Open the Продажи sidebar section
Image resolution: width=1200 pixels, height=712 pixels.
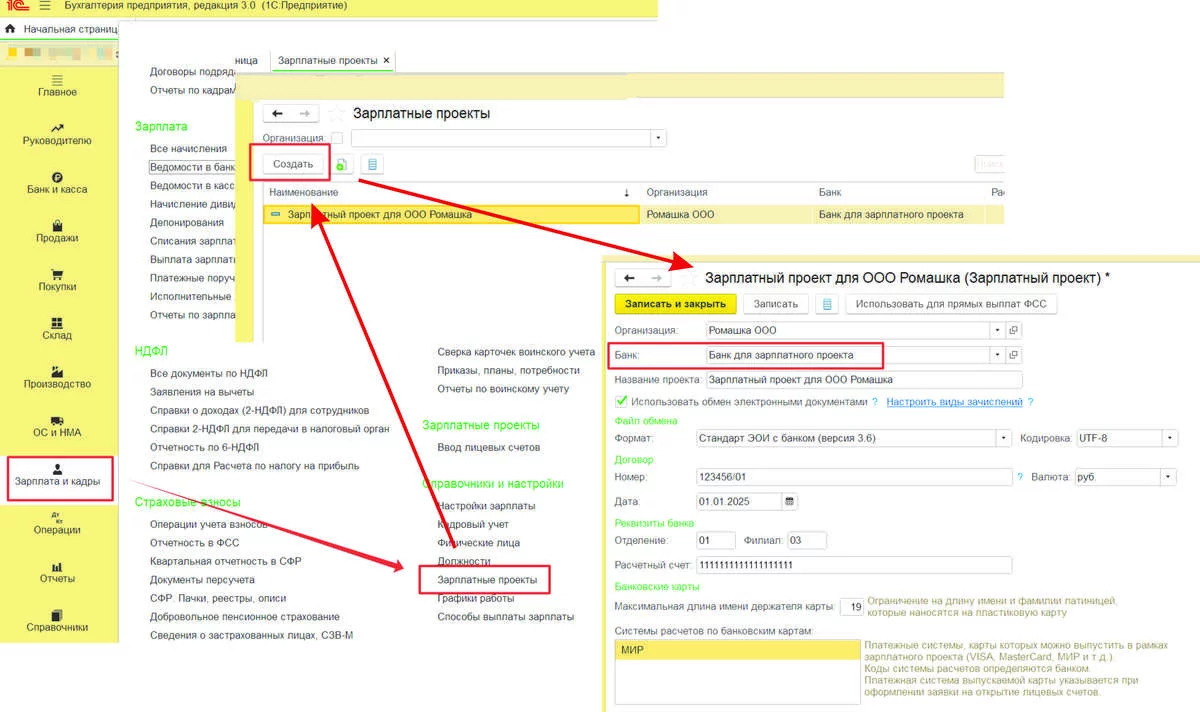pyautogui.click(x=57, y=231)
